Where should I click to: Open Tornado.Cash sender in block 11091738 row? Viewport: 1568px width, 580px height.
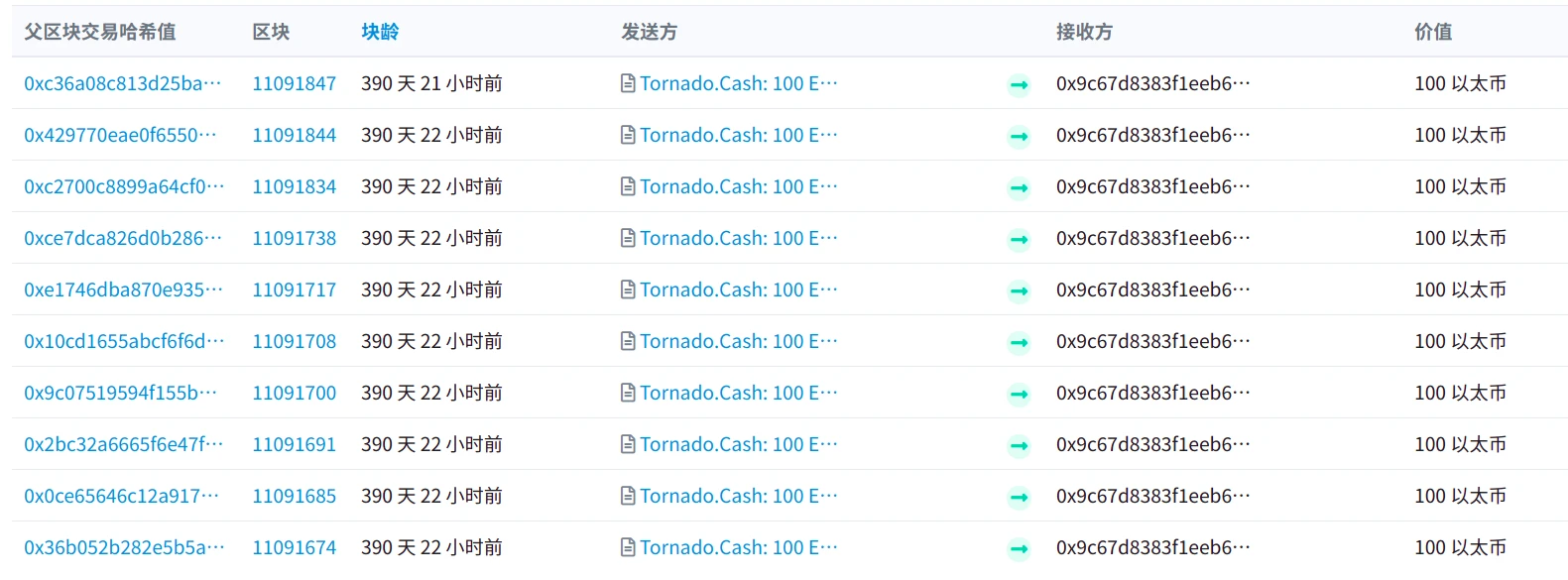tap(739, 238)
